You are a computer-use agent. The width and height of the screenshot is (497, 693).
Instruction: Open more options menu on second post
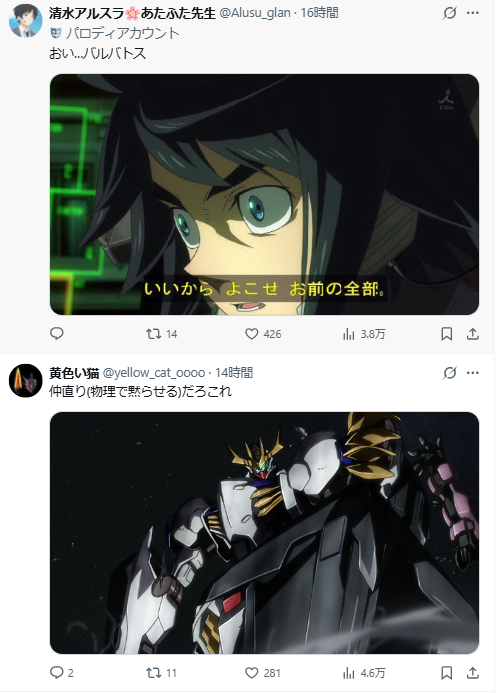coord(473,373)
